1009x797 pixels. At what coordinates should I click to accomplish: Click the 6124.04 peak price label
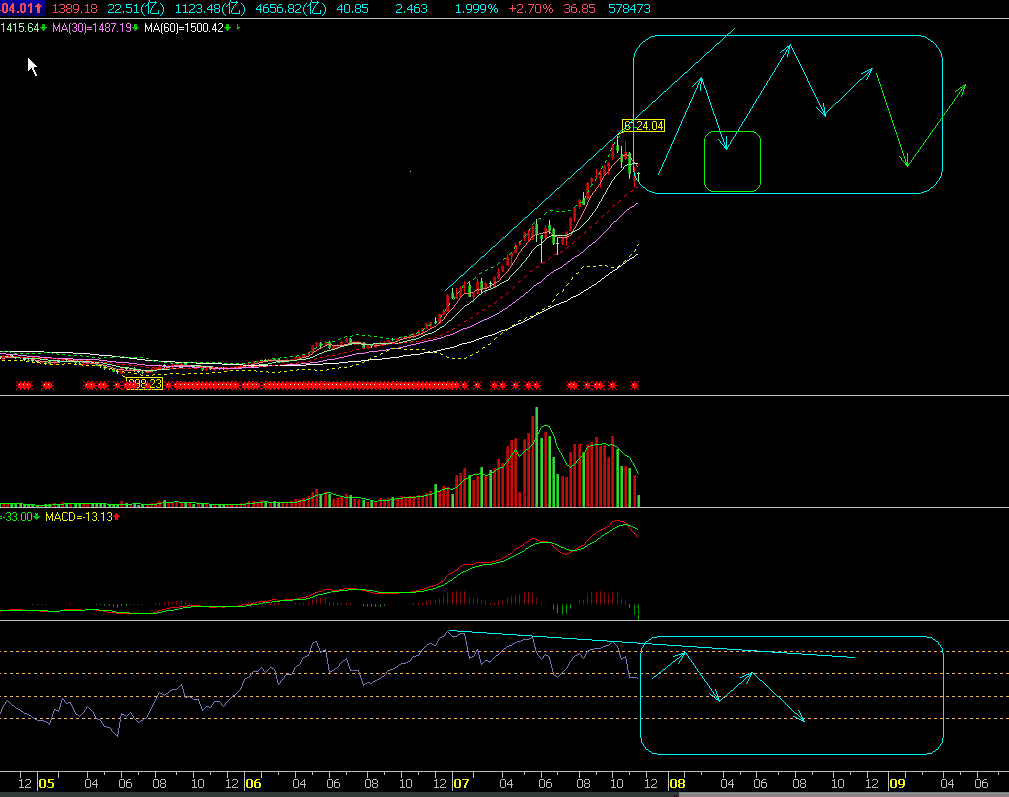(643, 125)
